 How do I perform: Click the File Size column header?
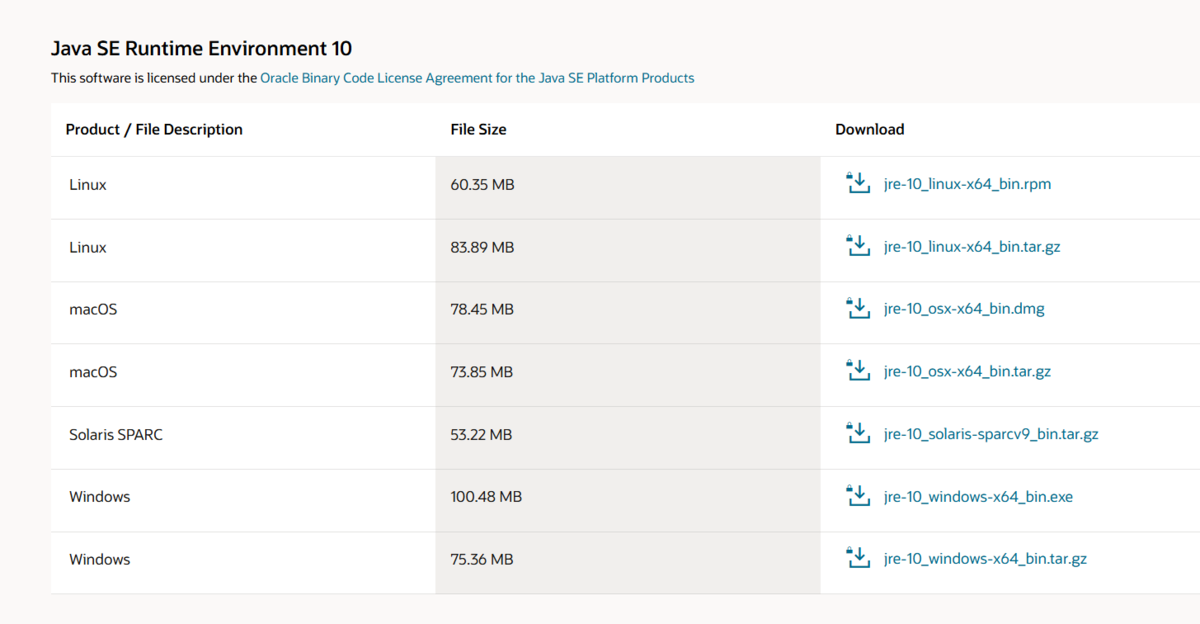click(x=478, y=129)
